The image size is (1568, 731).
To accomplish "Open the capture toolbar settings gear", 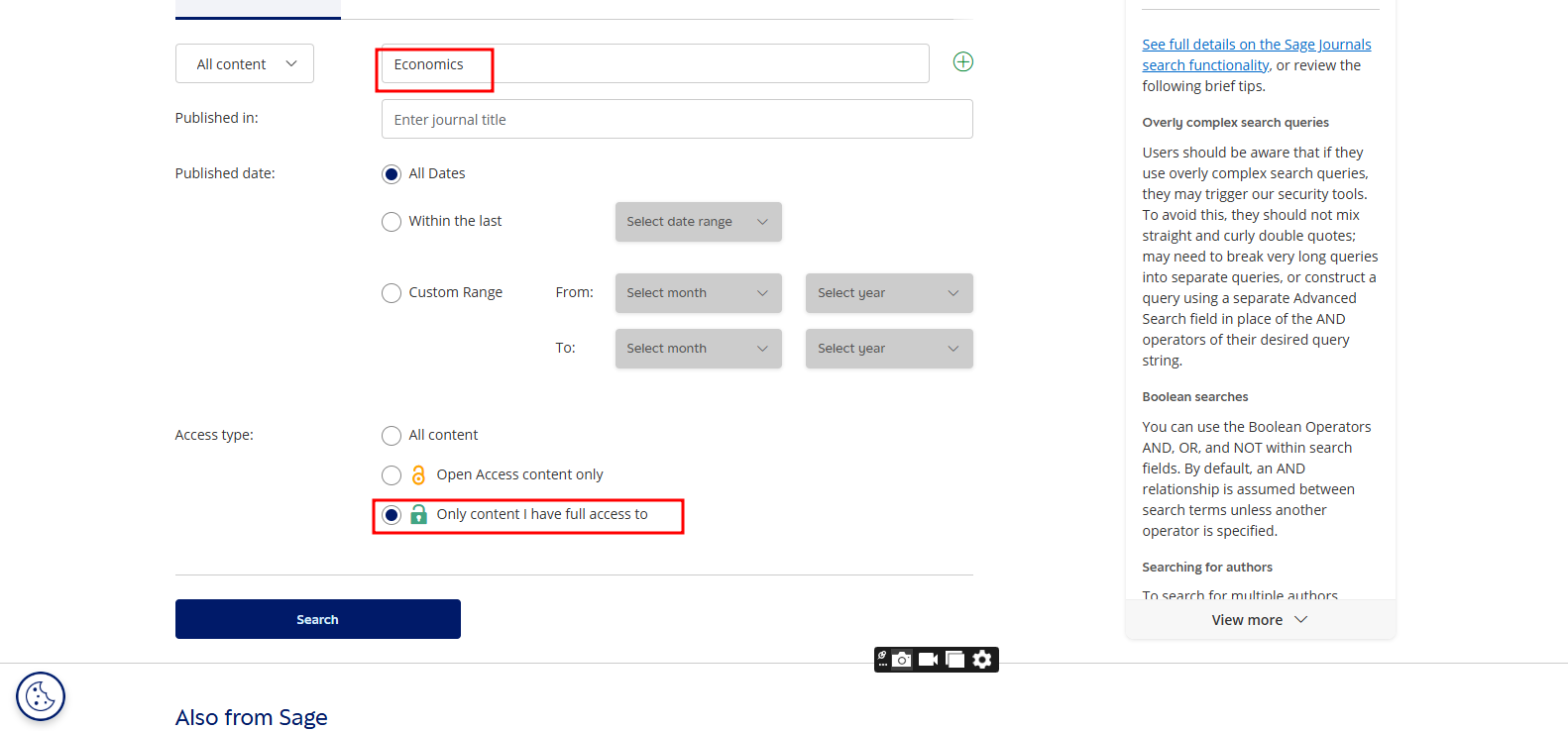I will click(x=982, y=660).
